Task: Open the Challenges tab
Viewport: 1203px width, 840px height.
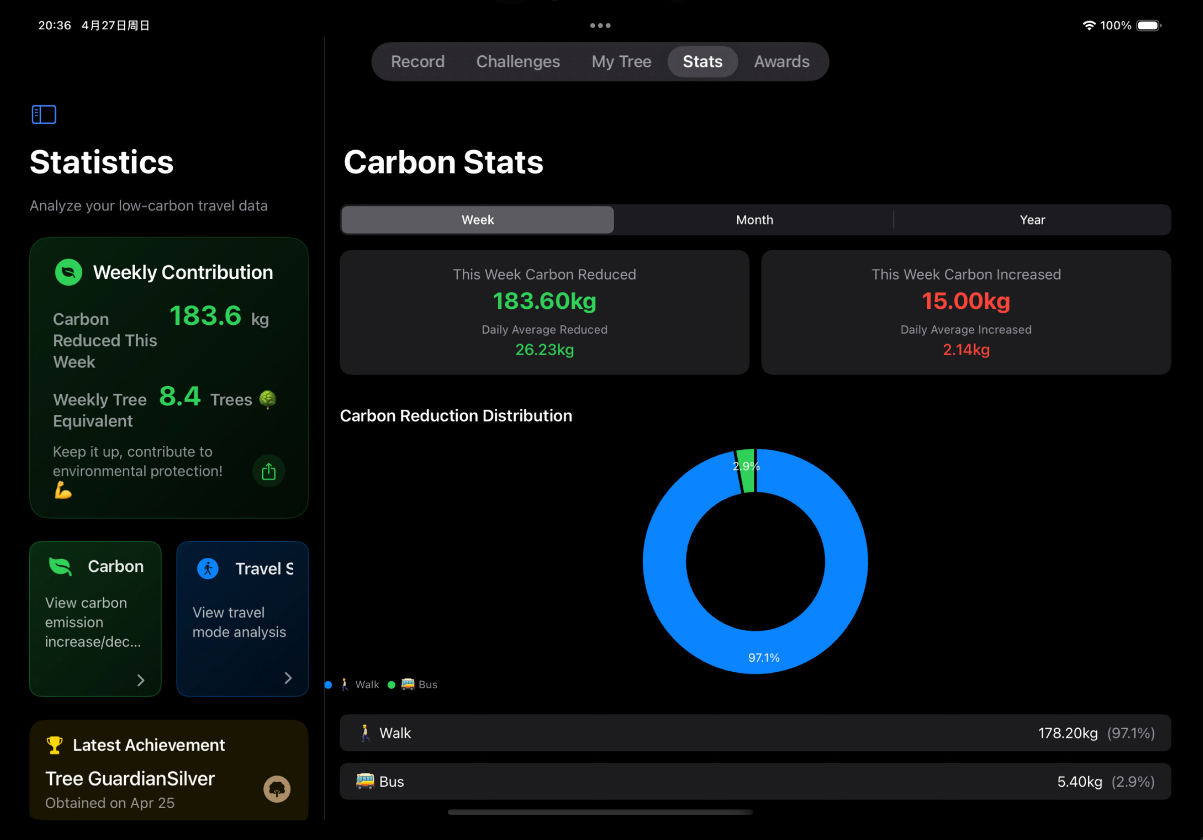Action: point(518,62)
